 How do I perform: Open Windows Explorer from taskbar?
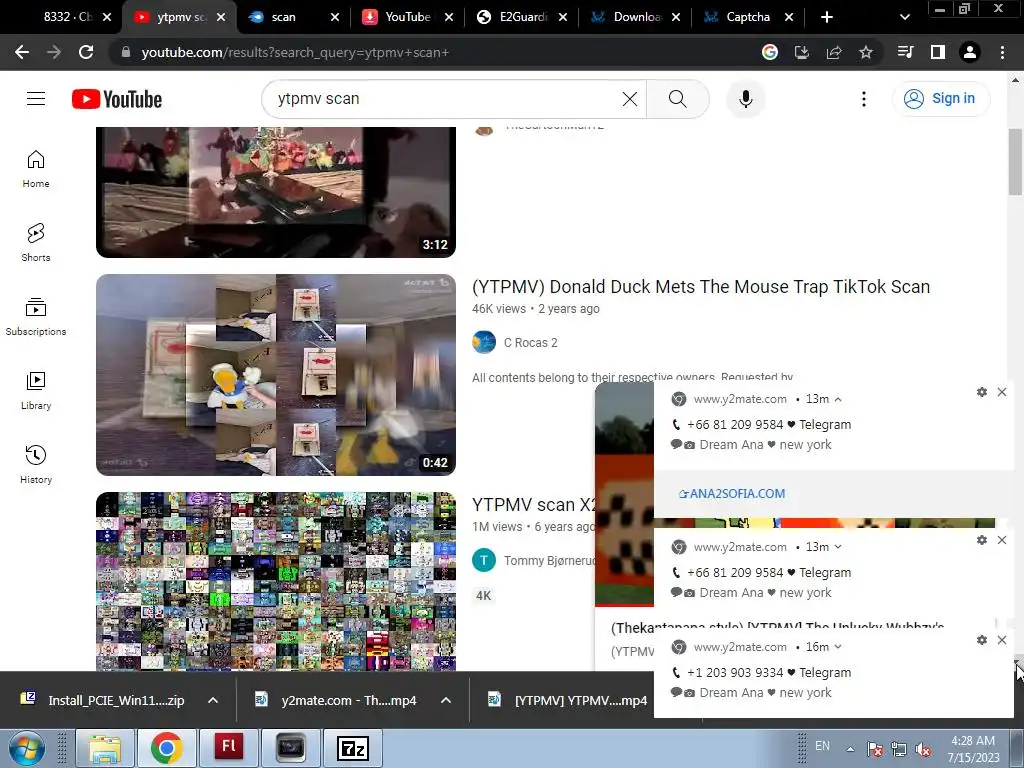[104, 748]
